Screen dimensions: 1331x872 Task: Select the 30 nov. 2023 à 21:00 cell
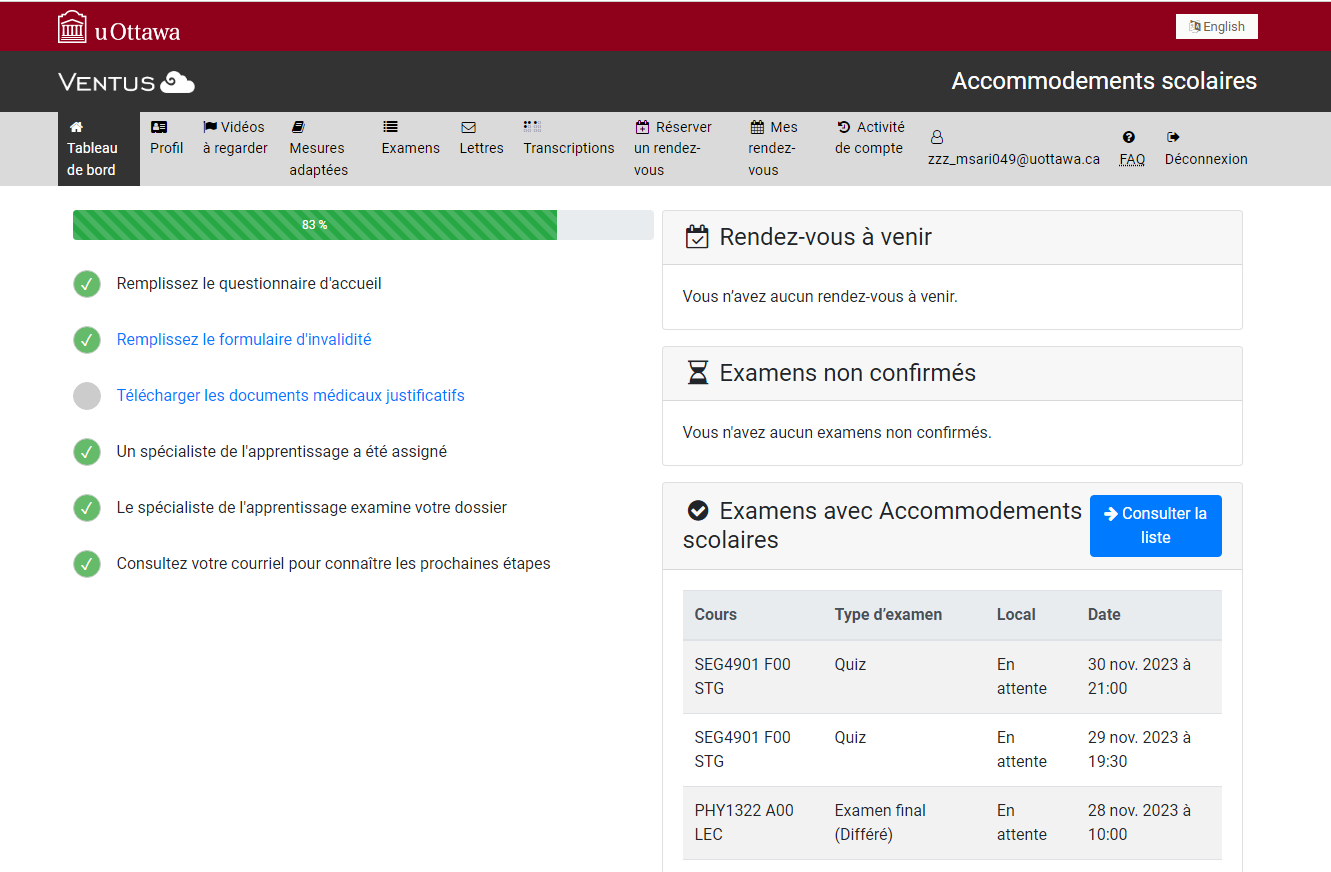pyautogui.click(x=1149, y=677)
